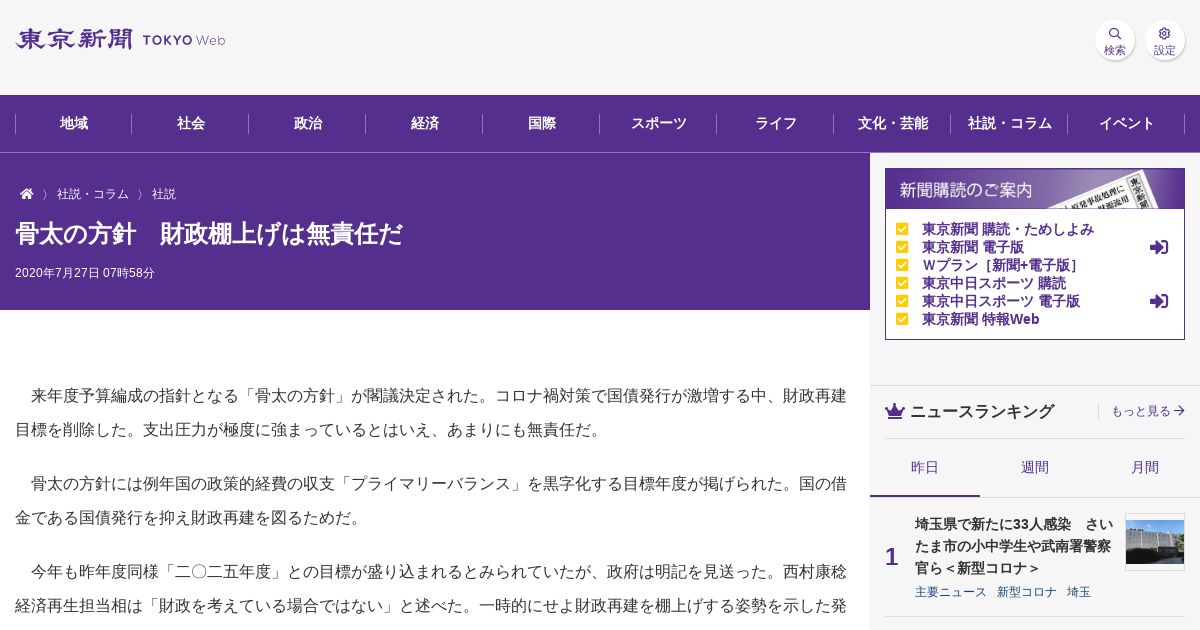Open 東京新聞 特報Web link

click(981, 319)
